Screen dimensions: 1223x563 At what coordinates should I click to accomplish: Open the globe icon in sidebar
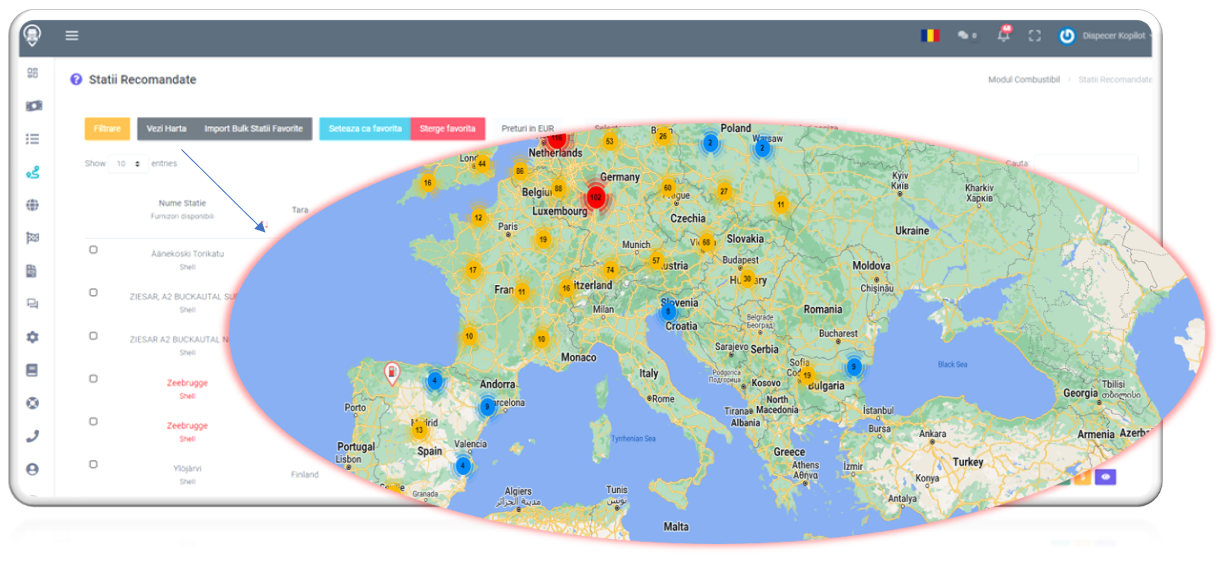pyautogui.click(x=33, y=205)
